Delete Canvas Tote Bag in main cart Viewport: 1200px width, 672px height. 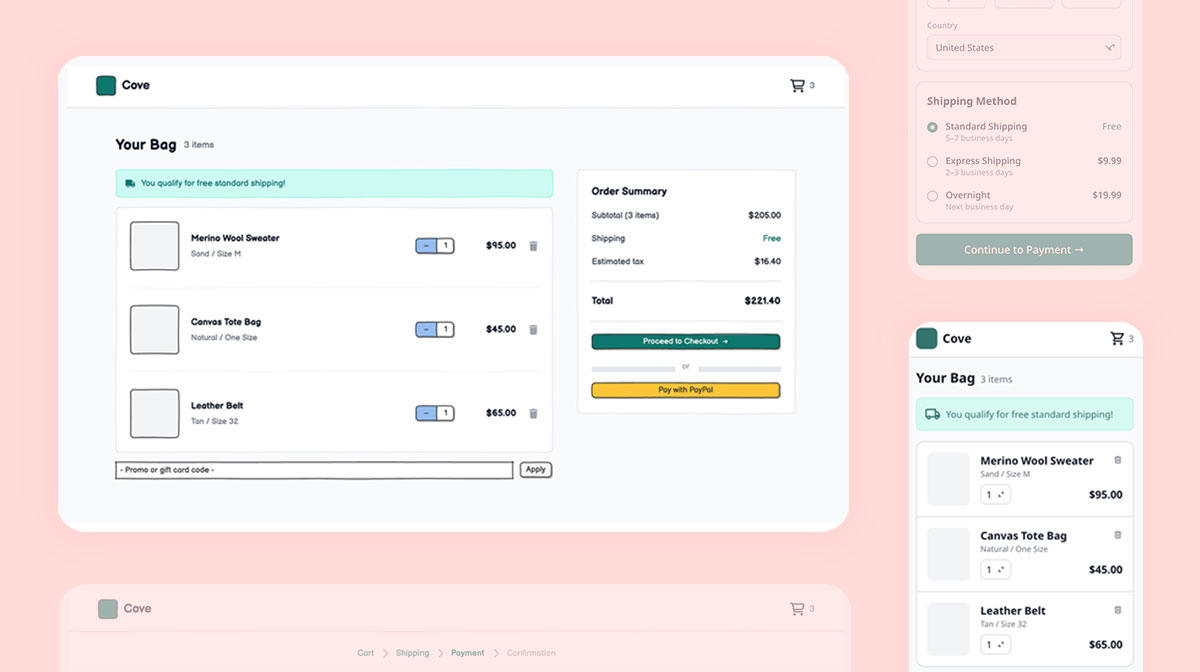pyautogui.click(x=533, y=330)
